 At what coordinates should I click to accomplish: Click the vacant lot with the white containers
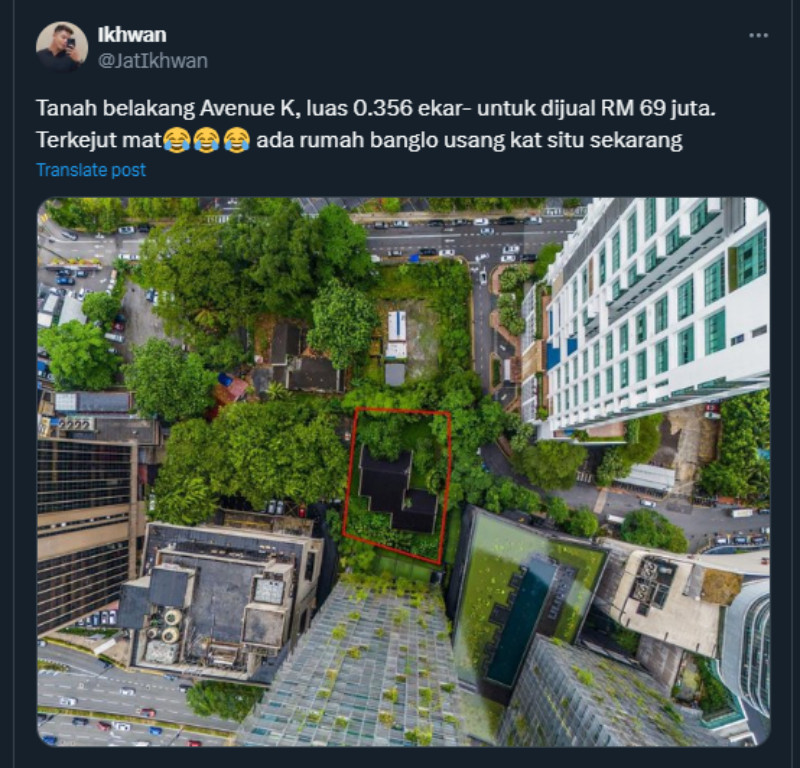[x=413, y=339]
